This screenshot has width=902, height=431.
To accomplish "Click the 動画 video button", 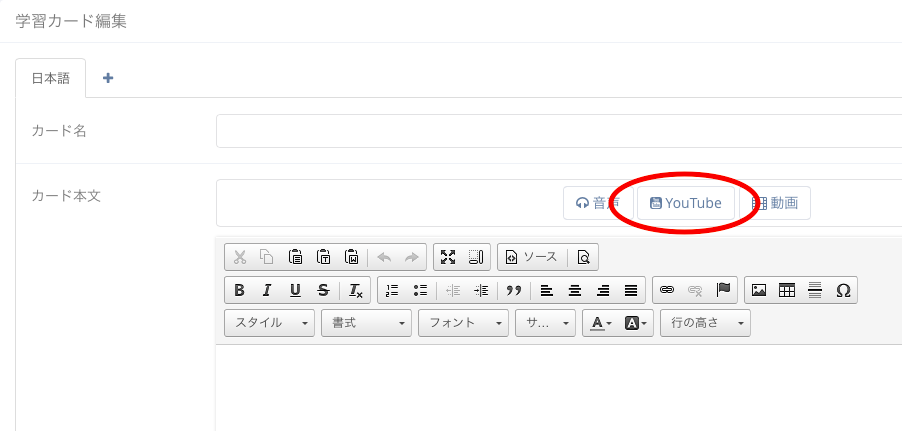I will click(x=775, y=203).
